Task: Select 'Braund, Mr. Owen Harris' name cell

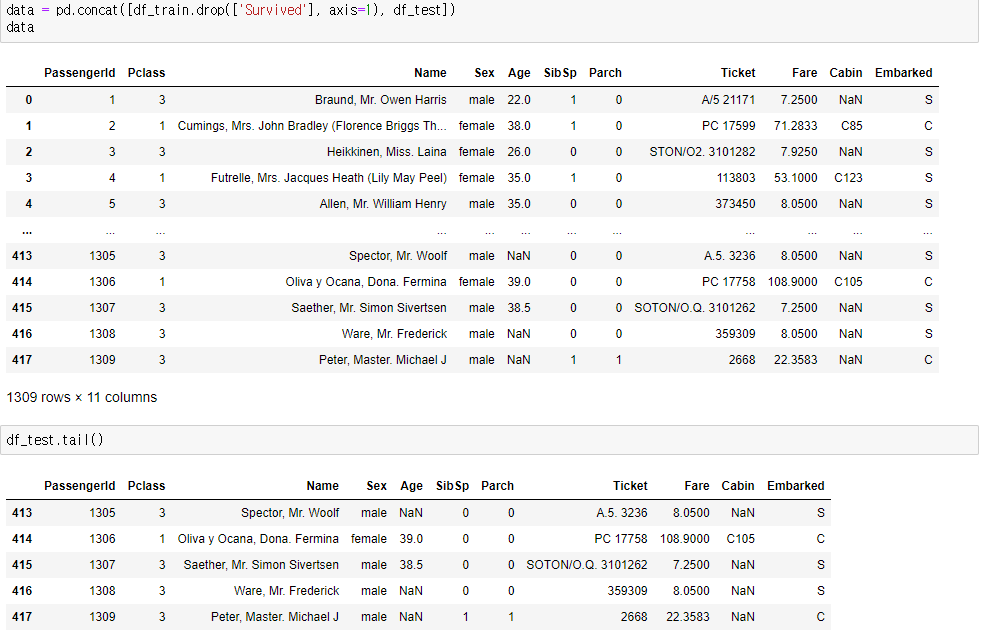Action: 381,100
